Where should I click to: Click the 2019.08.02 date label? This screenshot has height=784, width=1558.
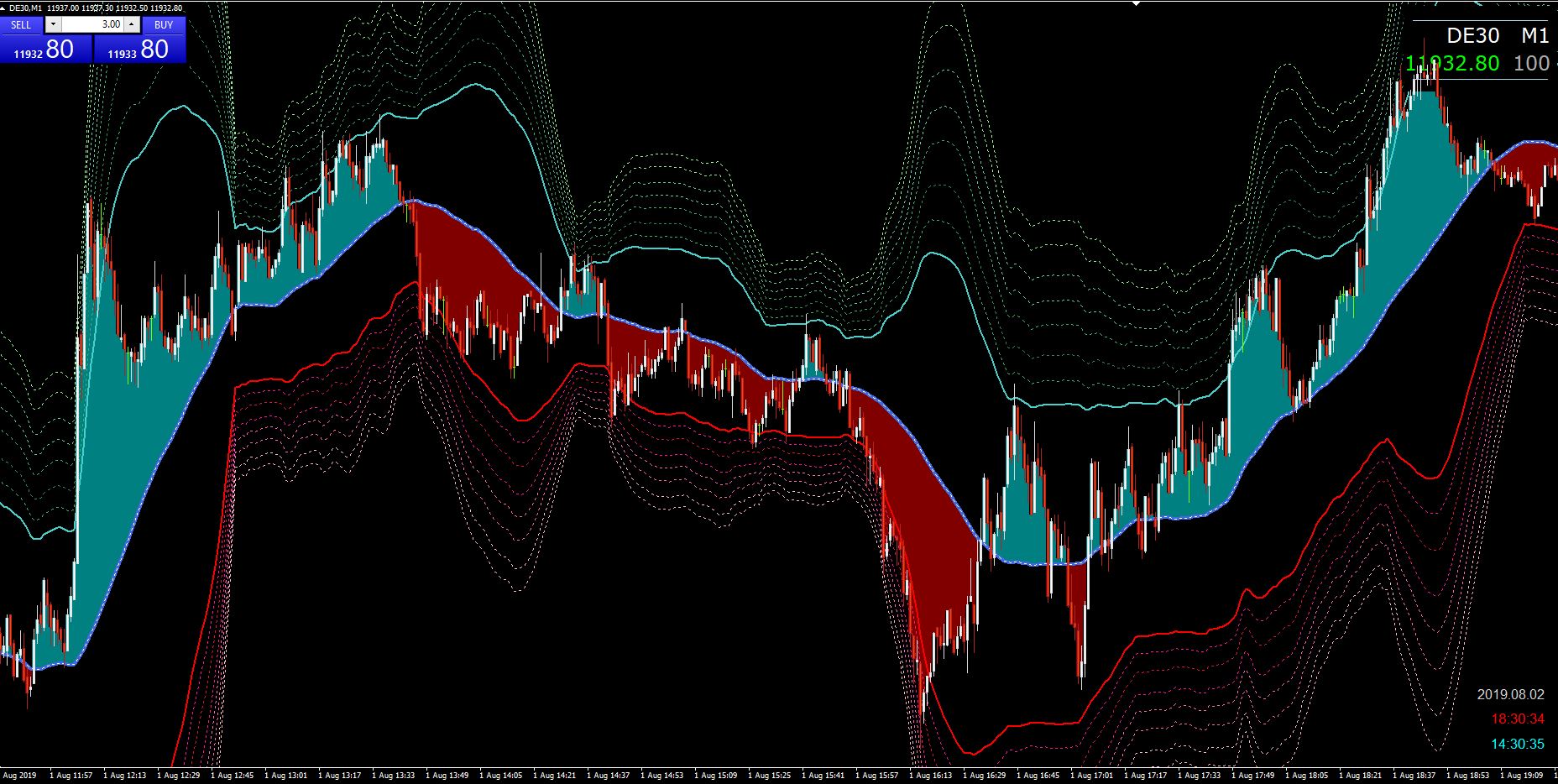pos(1511,695)
